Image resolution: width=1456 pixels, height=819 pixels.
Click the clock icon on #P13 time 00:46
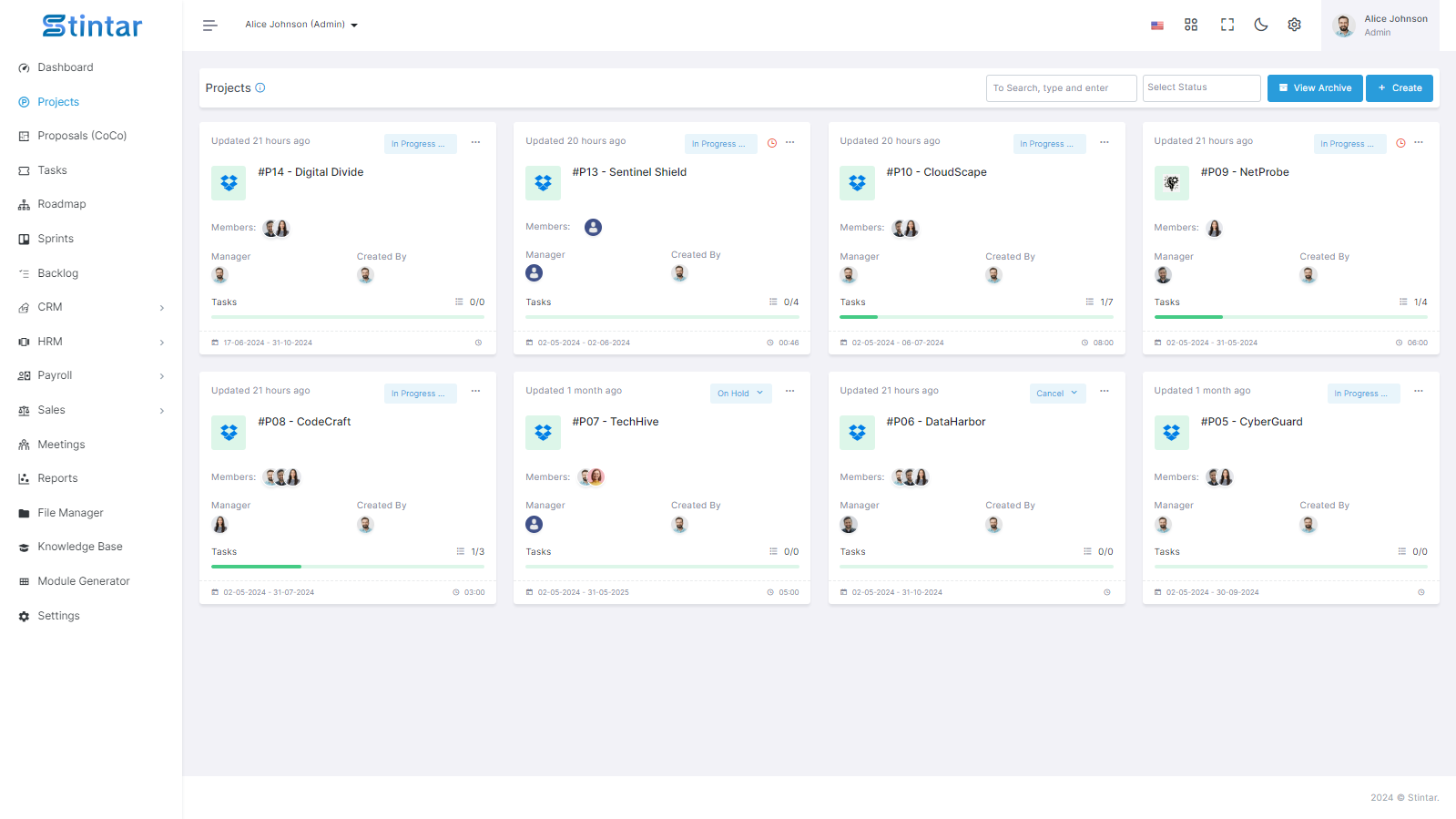770,343
